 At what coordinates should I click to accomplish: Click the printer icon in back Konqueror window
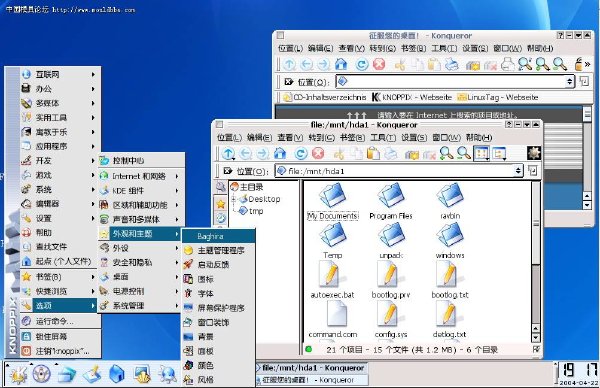tap(508, 64)
